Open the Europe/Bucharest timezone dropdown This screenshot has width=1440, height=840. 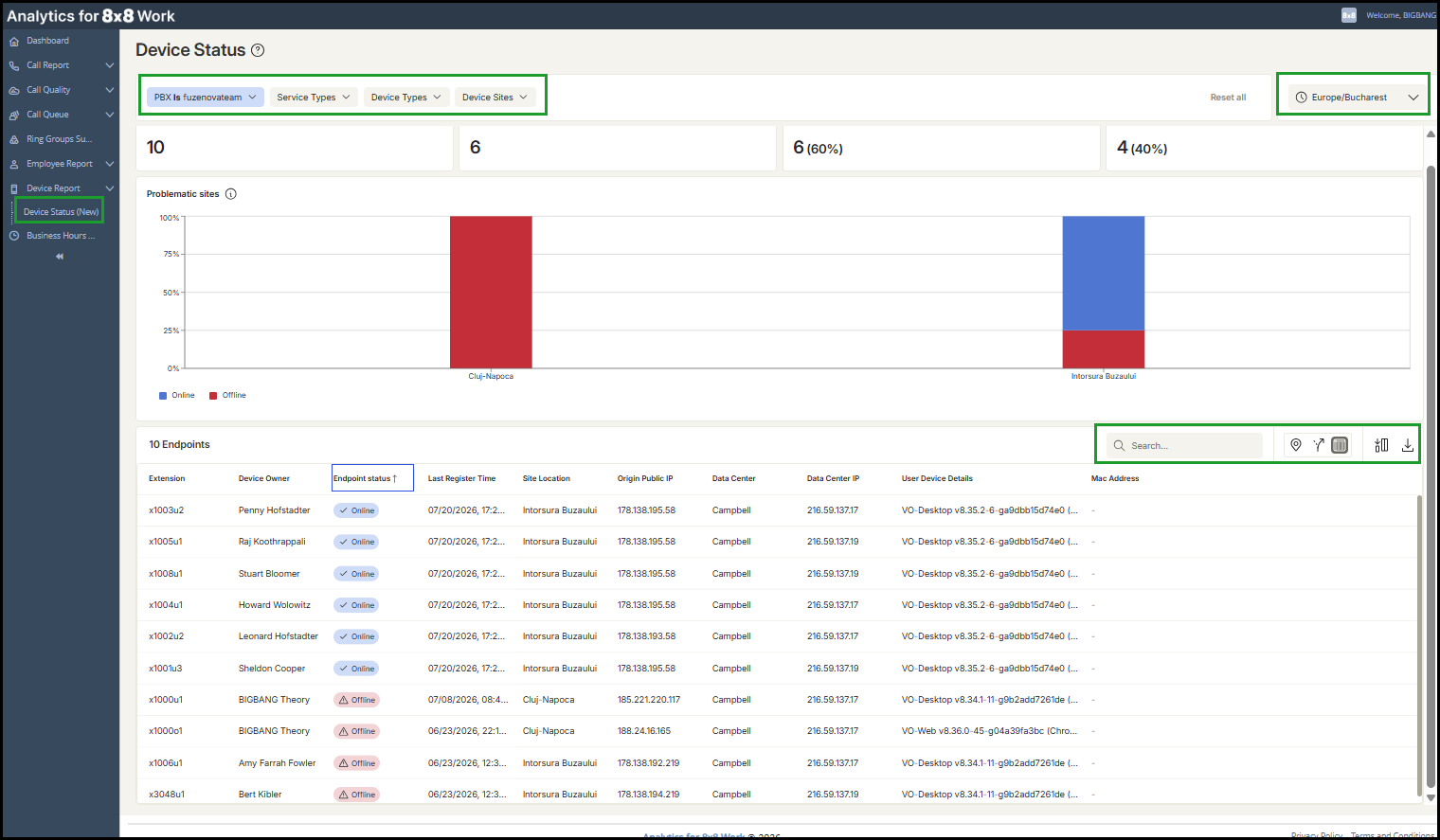pos(1356,98)
